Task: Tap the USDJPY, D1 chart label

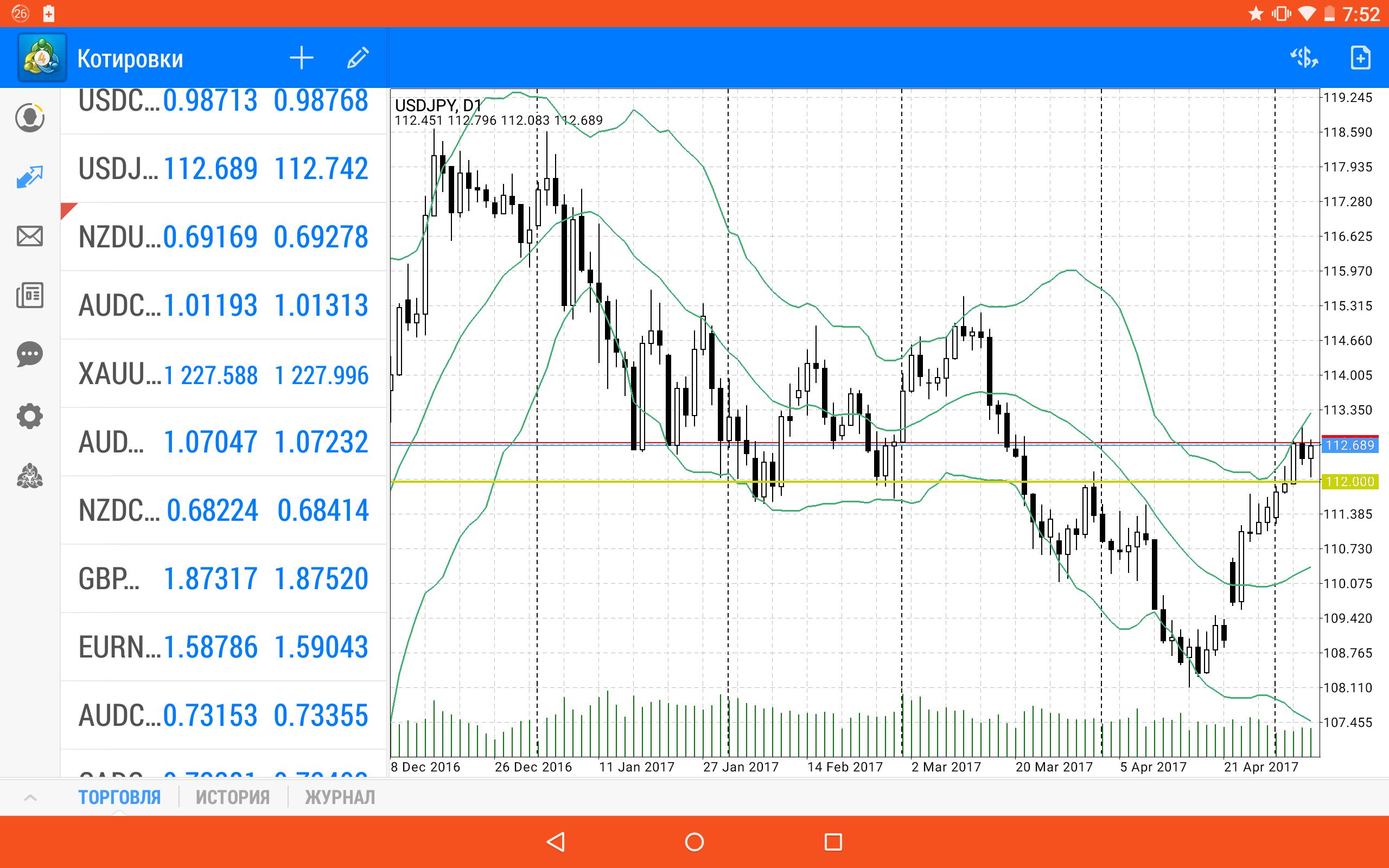Action: click(438, 105)
